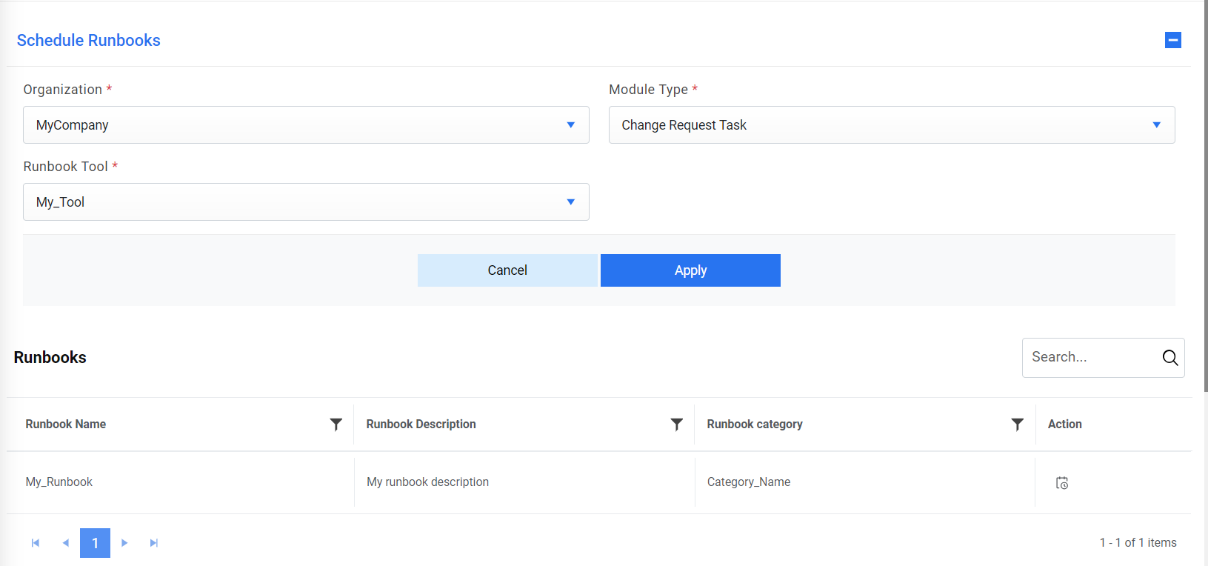Screen dimensions: 1208x566
Task: Go to the next page
Action: [125, 543]
